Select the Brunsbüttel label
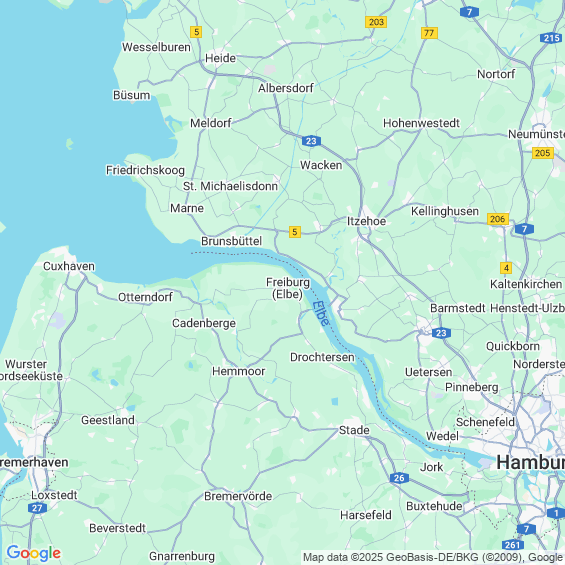The image size is (565, 565). tap(231, 241)
